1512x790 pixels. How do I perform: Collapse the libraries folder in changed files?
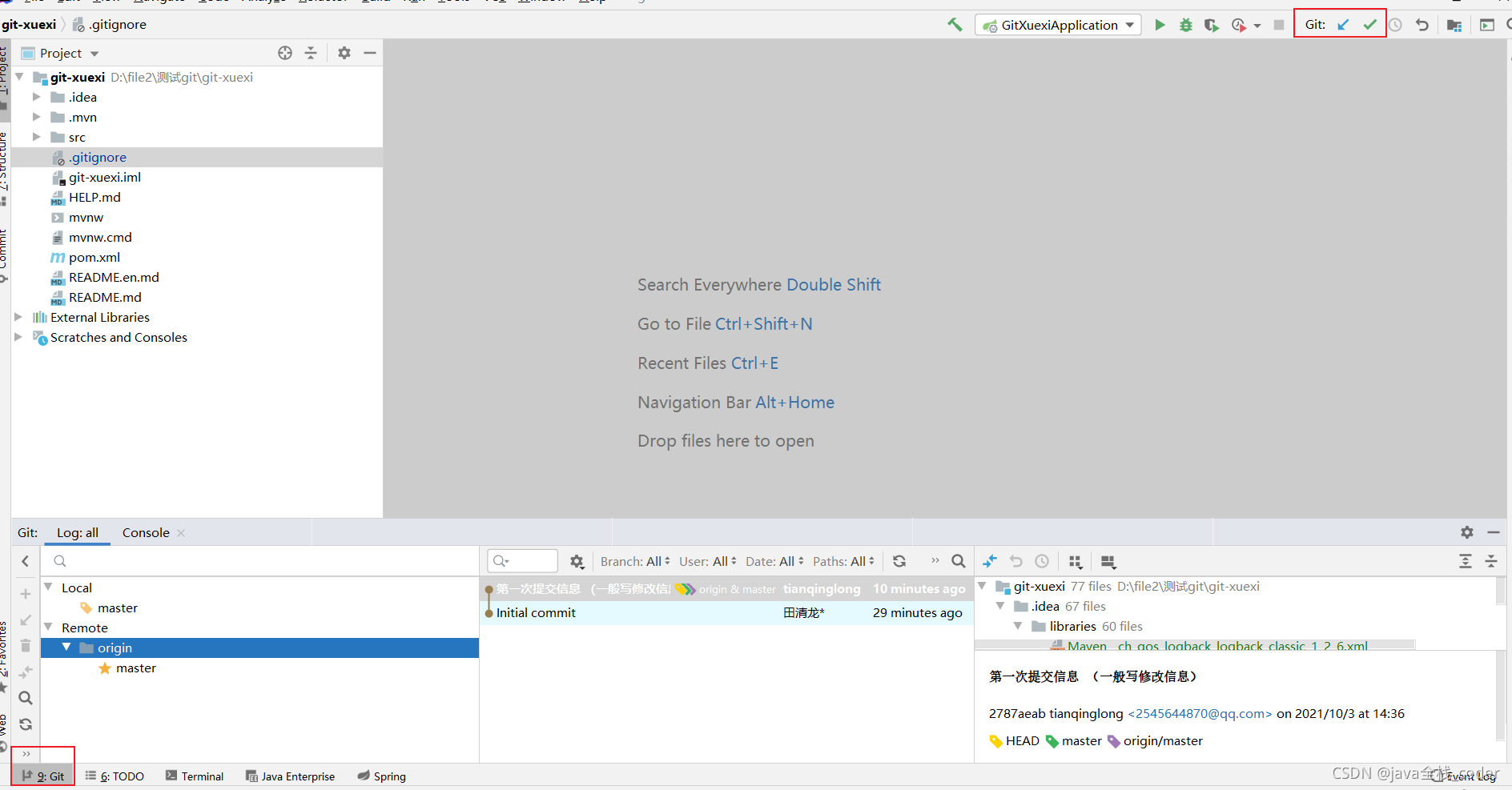click(1018, 626)
